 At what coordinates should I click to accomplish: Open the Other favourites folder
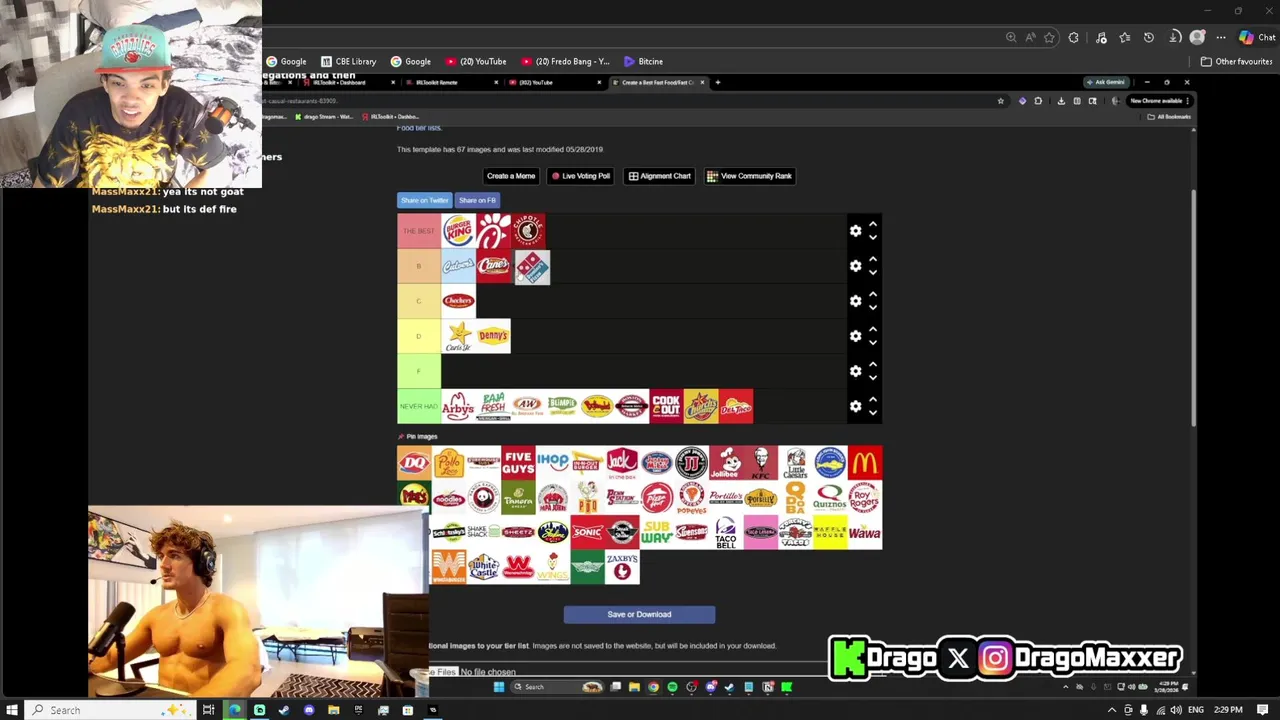pyautogui.click(x=1236, y=61)
